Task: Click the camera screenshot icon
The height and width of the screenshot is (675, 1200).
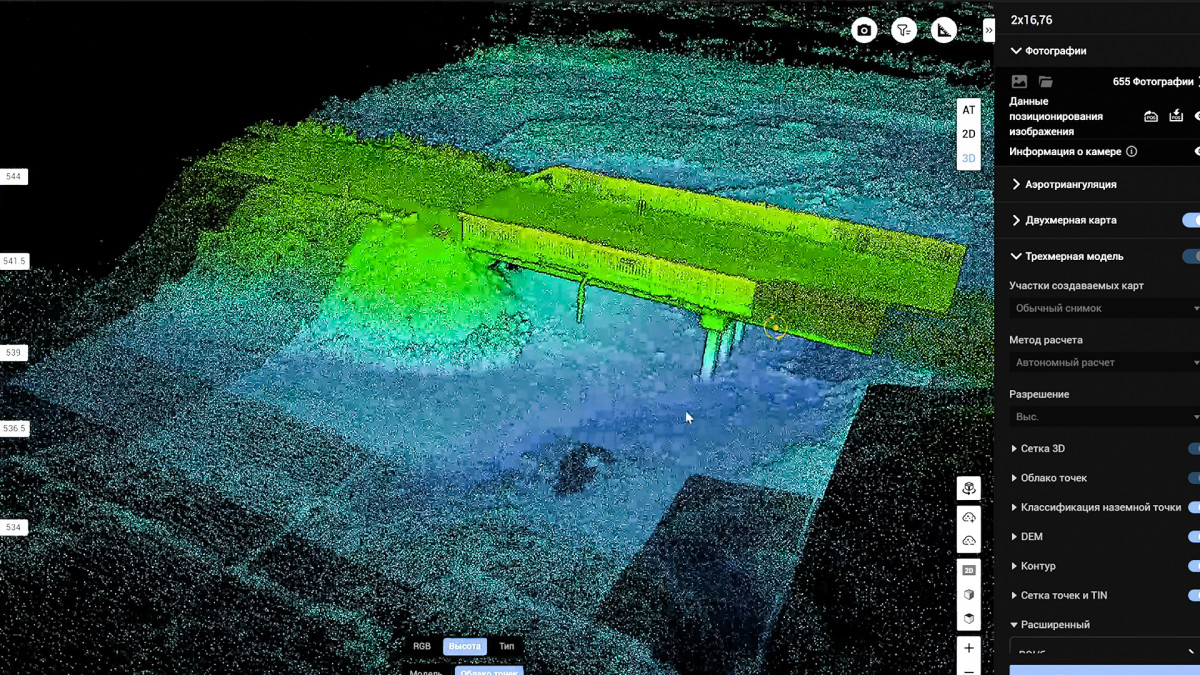Action: 864,31
